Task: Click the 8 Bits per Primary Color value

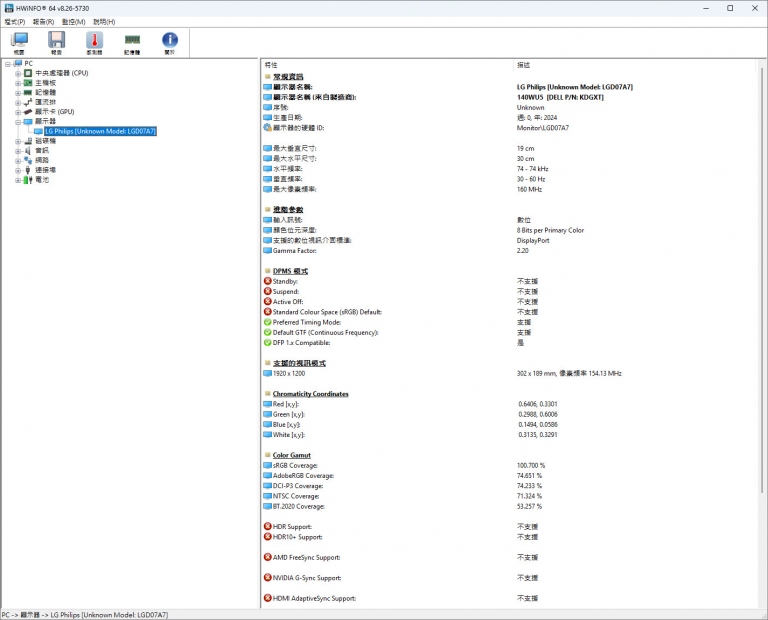Action: tap(550, 230)
